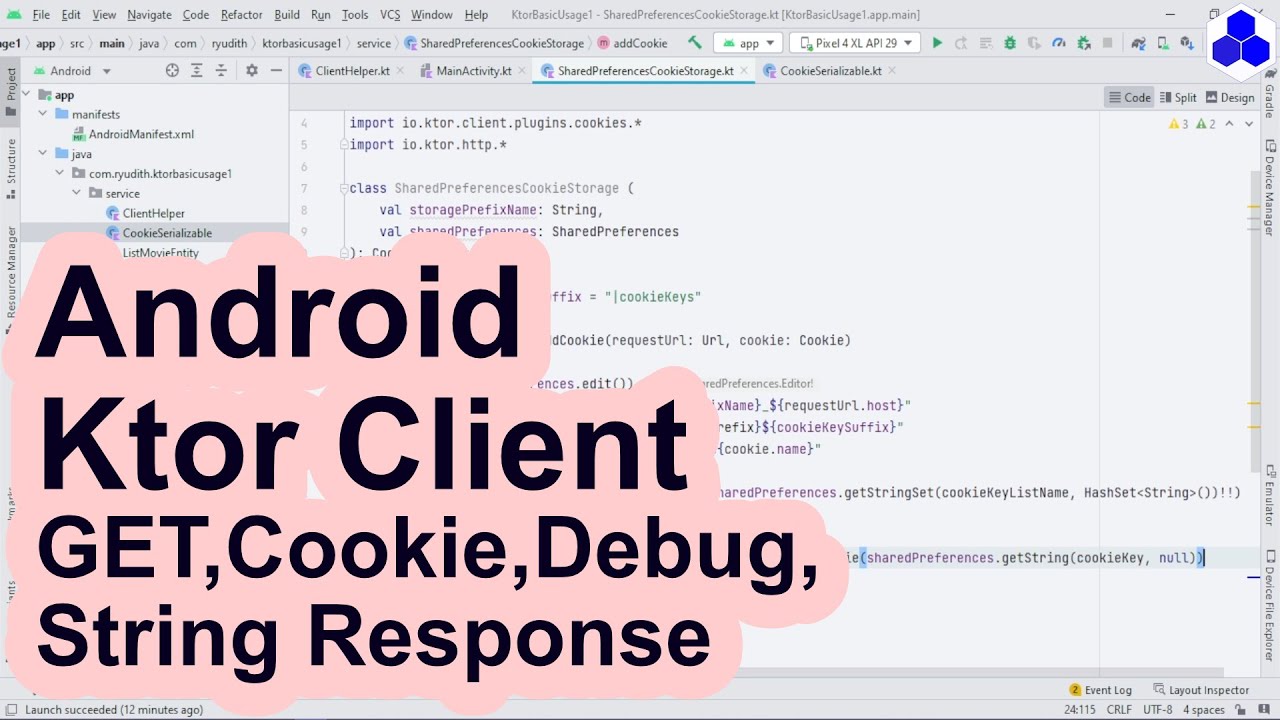Switch to CookieSerializable.kt editor tab
The height and width of the screenshot is (720, 1280).
click(831, 71)
